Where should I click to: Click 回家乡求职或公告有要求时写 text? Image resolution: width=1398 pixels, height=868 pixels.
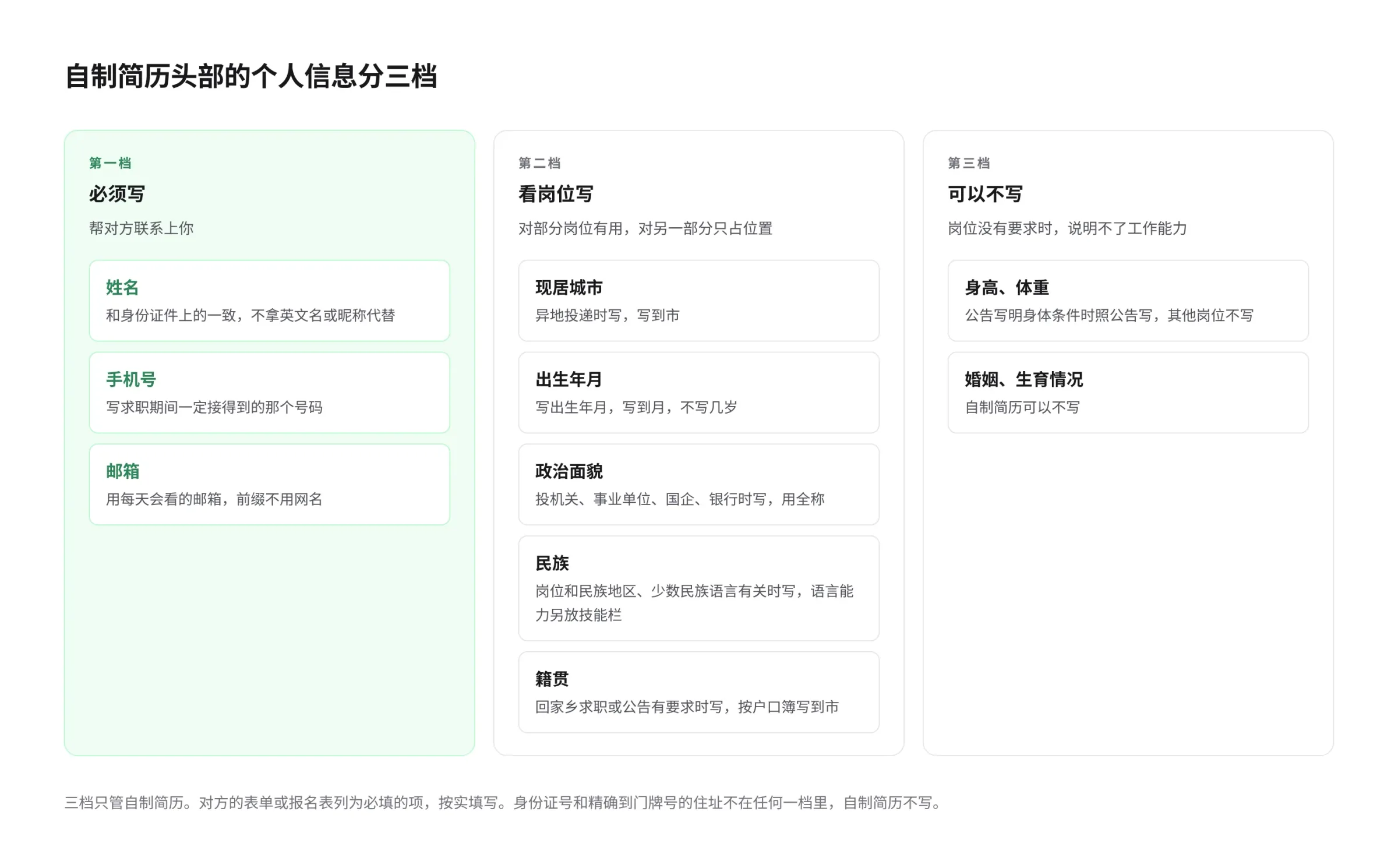(x=687, y=707)
